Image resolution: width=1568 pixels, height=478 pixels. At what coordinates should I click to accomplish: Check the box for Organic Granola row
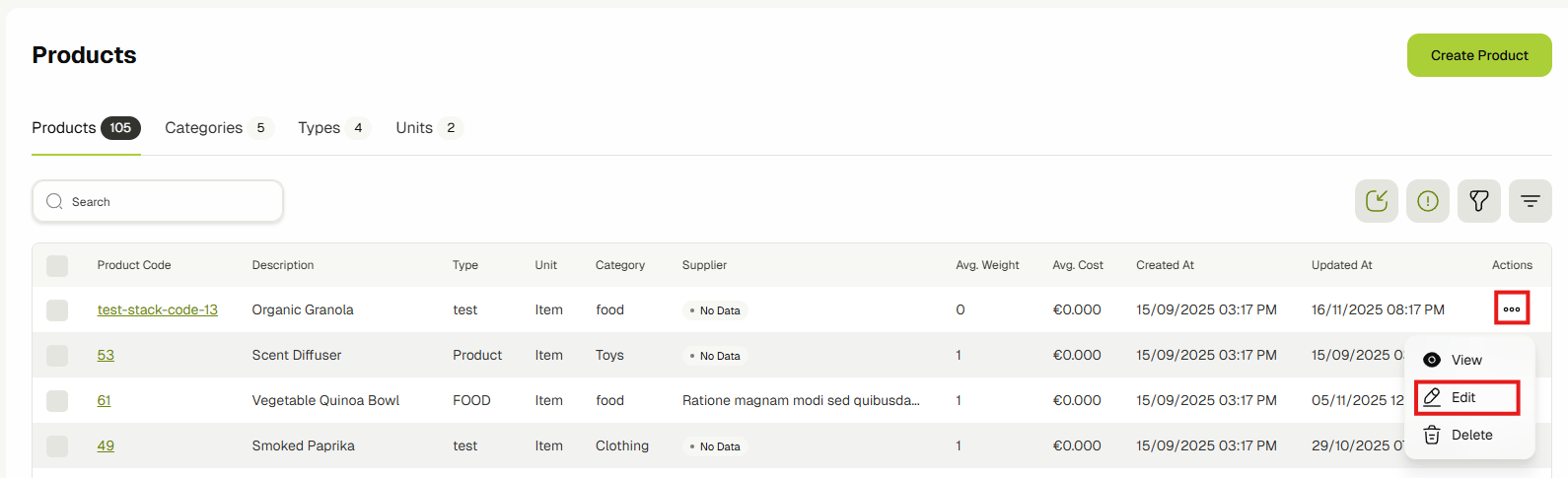(57, 309)
